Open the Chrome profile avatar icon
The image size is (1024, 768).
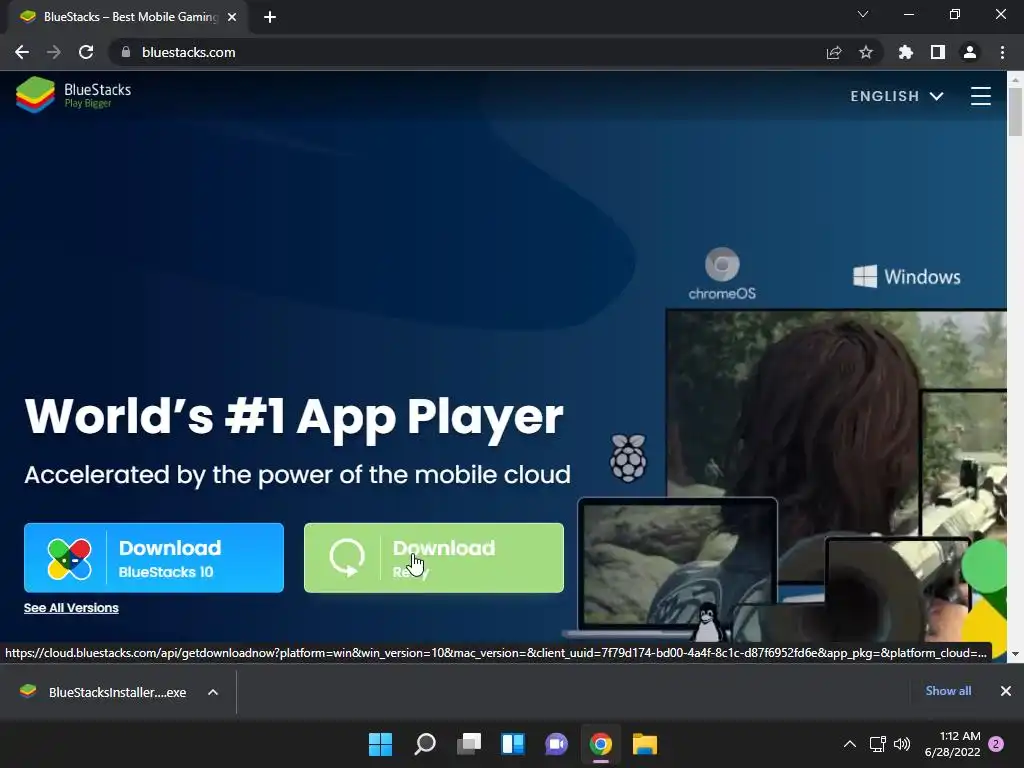click(x=970, y=52)
